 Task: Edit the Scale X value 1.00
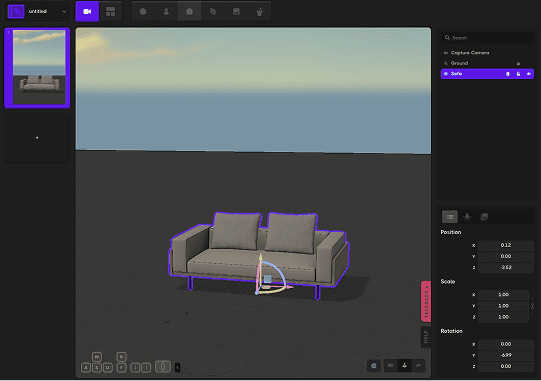(x=503, y=294)
